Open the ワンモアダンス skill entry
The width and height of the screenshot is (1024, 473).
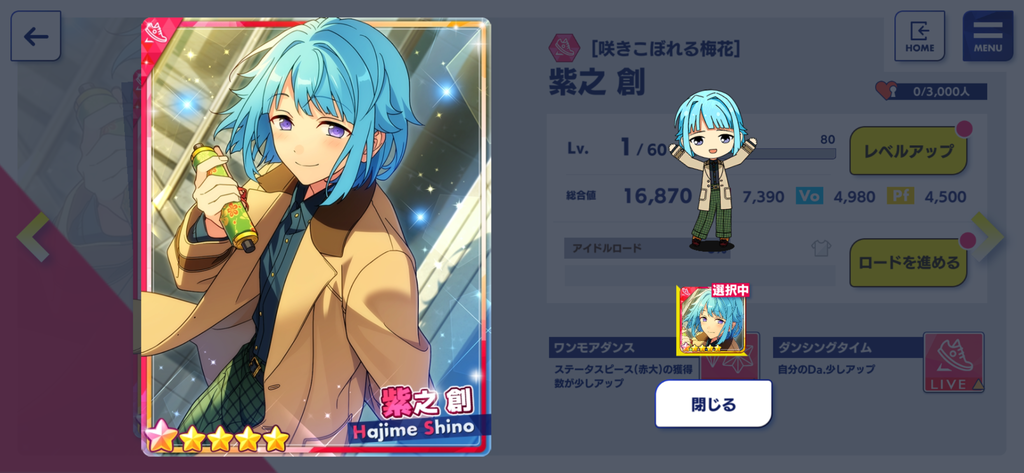pyautogui.click(x=624, y=364)
